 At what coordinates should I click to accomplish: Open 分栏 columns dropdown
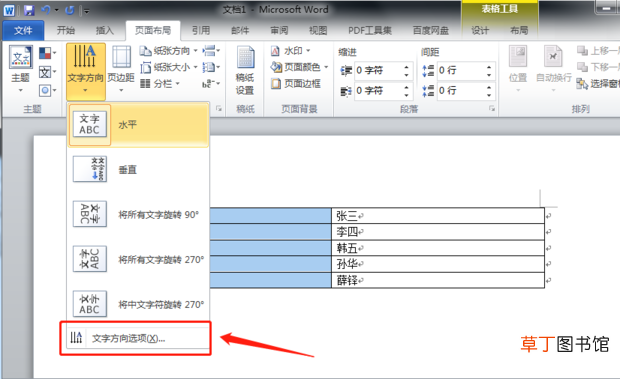[x=161, y=84]
